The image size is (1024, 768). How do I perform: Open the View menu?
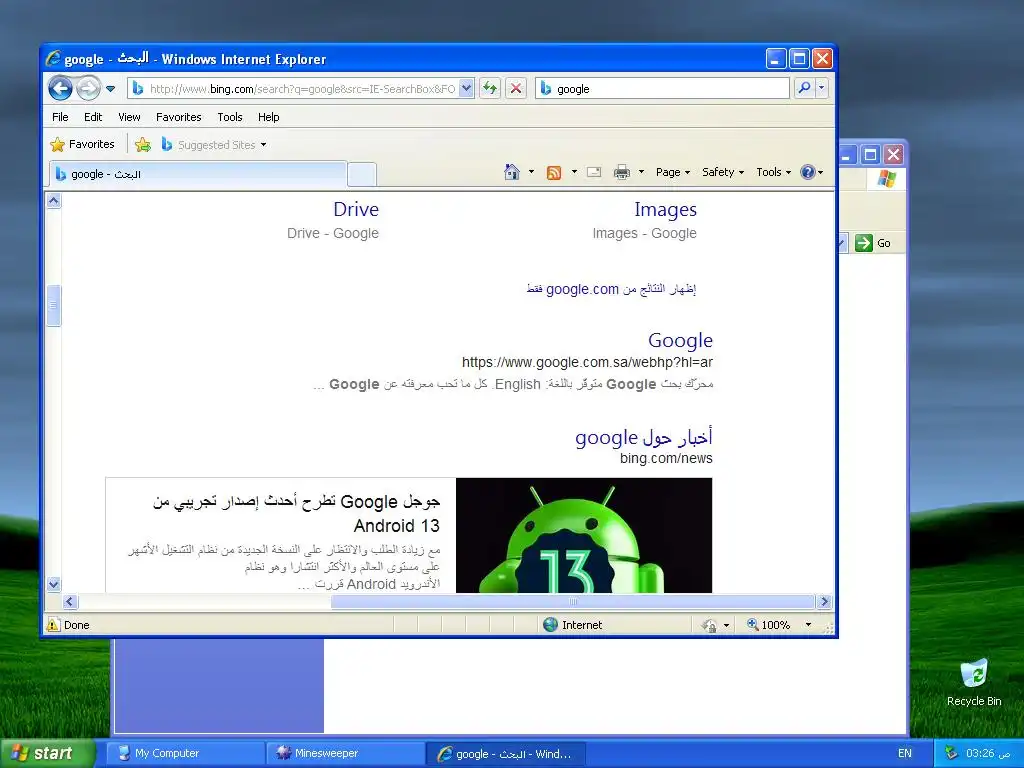point(129,117)
